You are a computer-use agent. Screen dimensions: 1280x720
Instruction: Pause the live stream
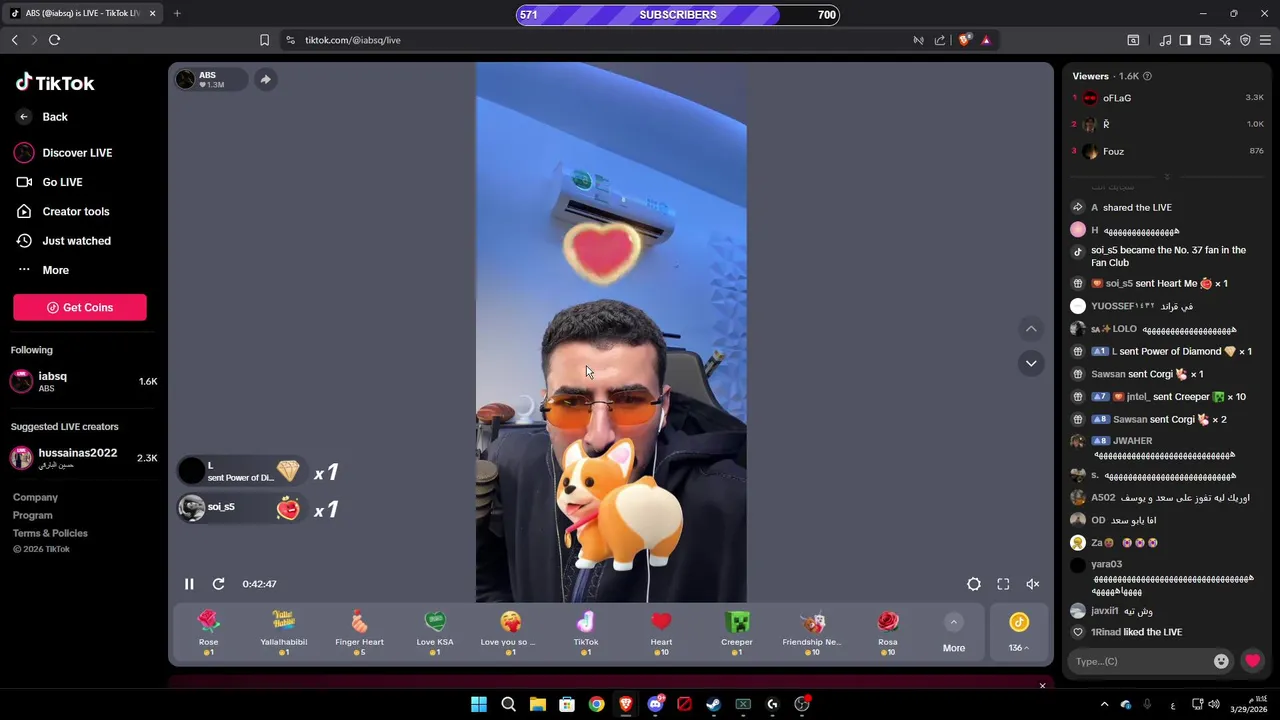[189, 584]
